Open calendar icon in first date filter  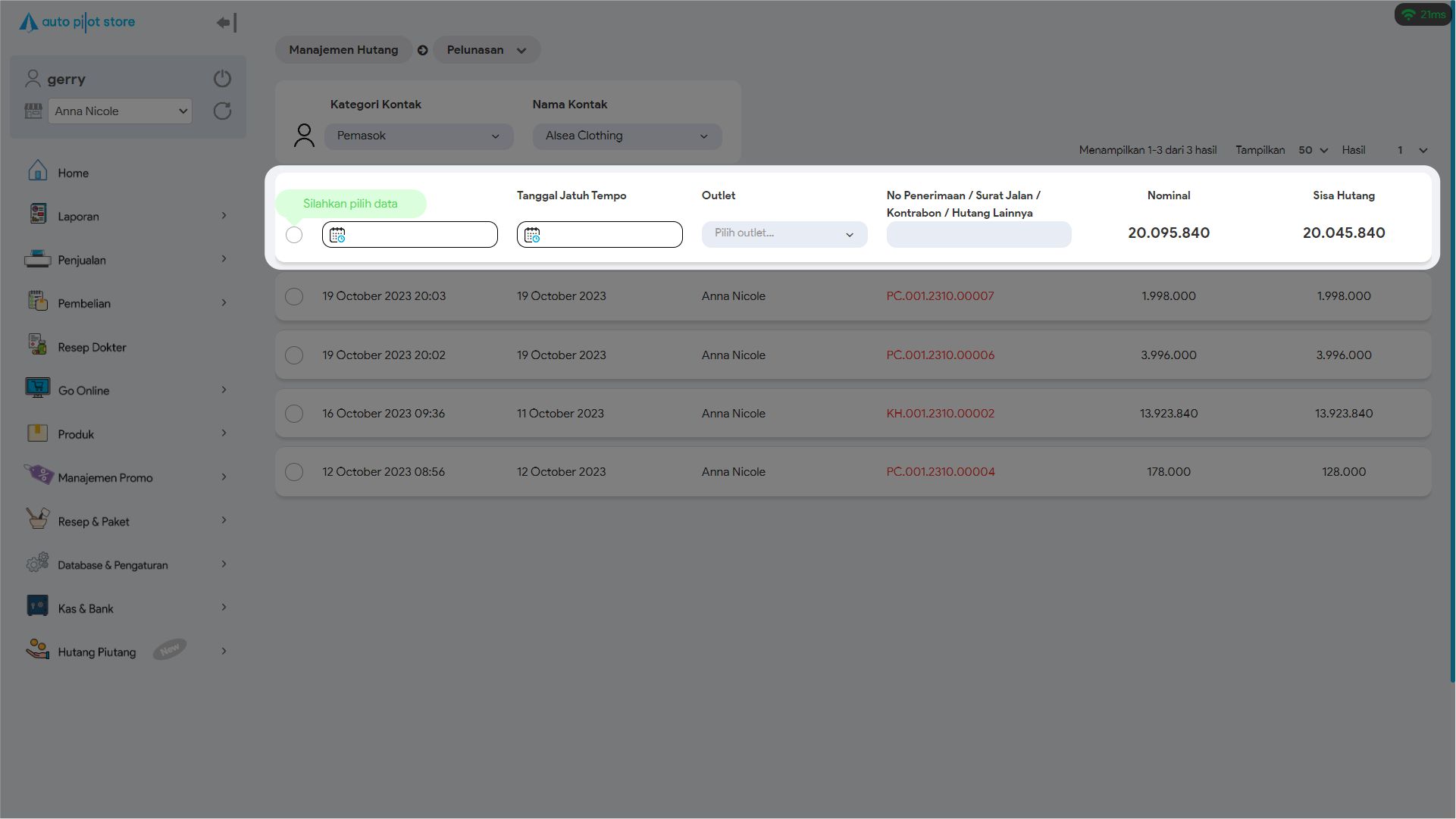click(337, 236)
